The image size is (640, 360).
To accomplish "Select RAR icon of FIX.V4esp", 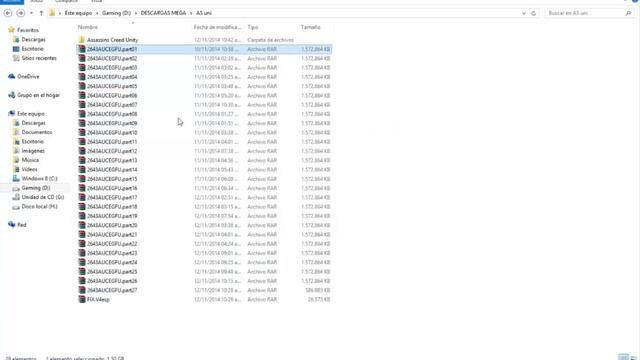I will (x=82, y=299).
